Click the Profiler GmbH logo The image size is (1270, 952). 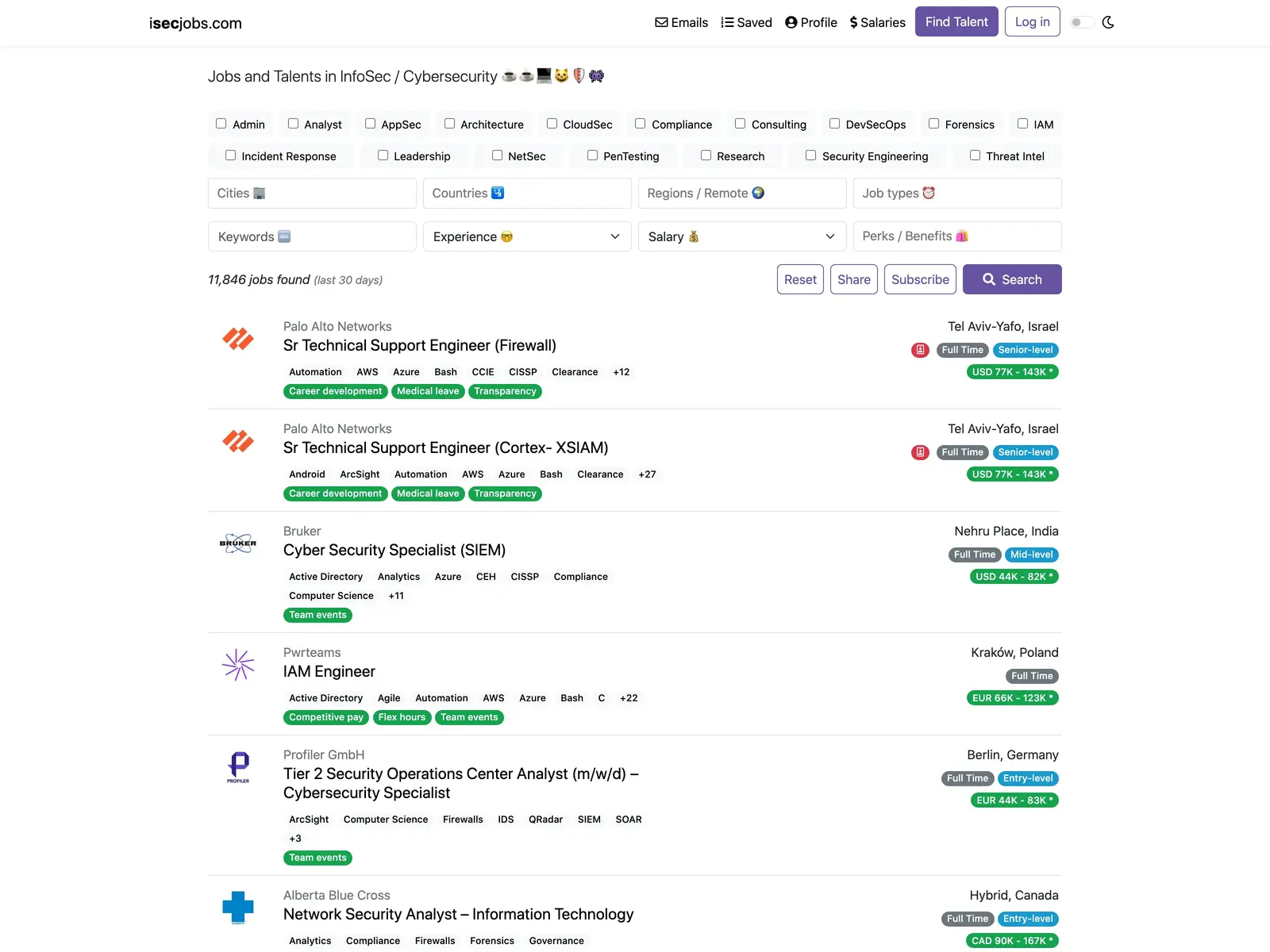[238, 767]
